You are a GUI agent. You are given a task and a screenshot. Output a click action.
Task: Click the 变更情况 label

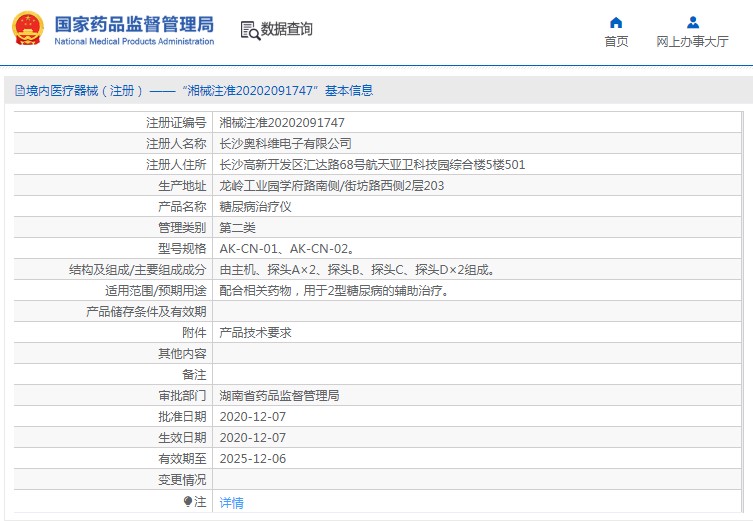(x=182, y=480)
